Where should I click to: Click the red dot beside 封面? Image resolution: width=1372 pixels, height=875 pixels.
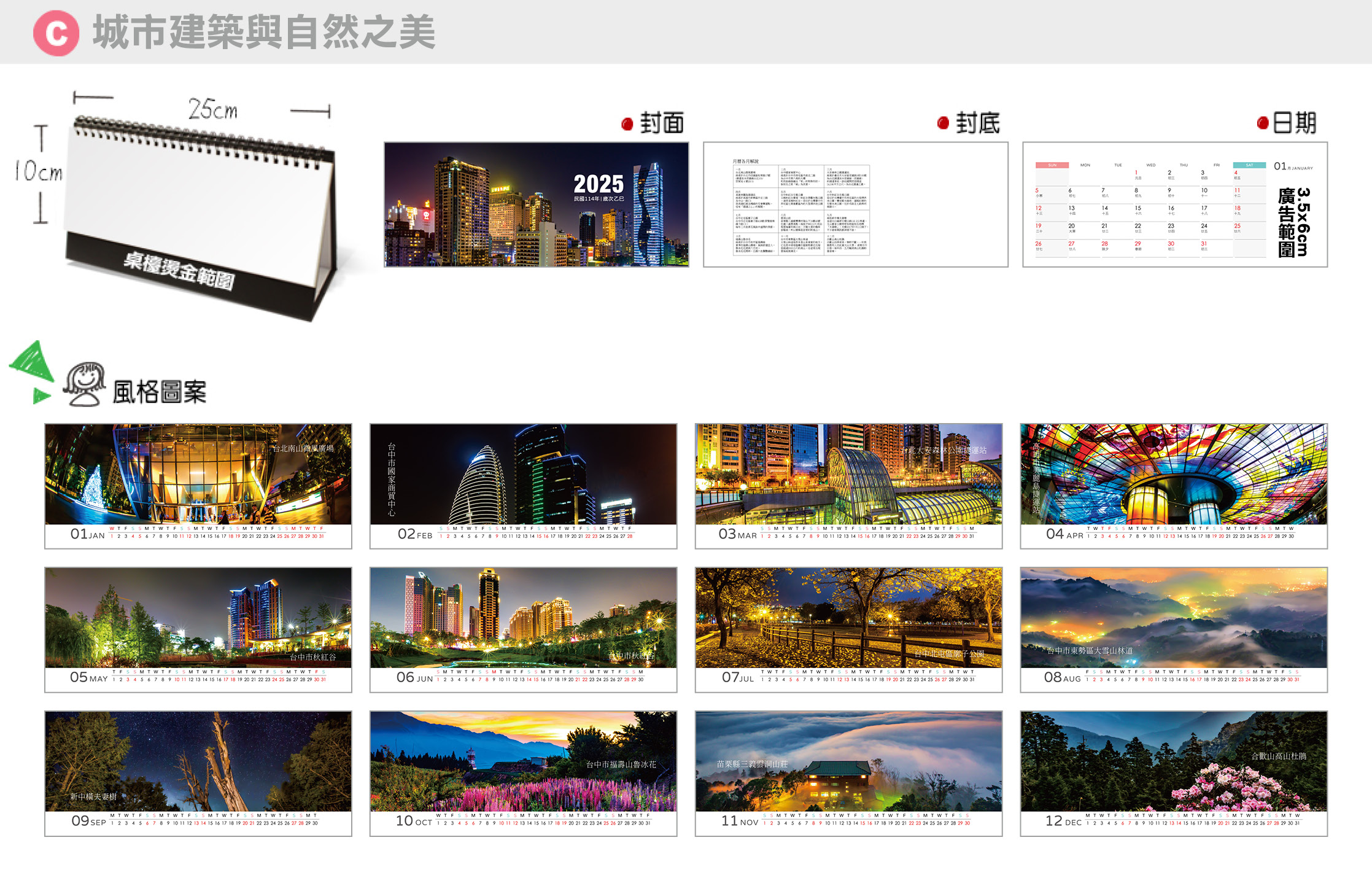tap(627, 125)
